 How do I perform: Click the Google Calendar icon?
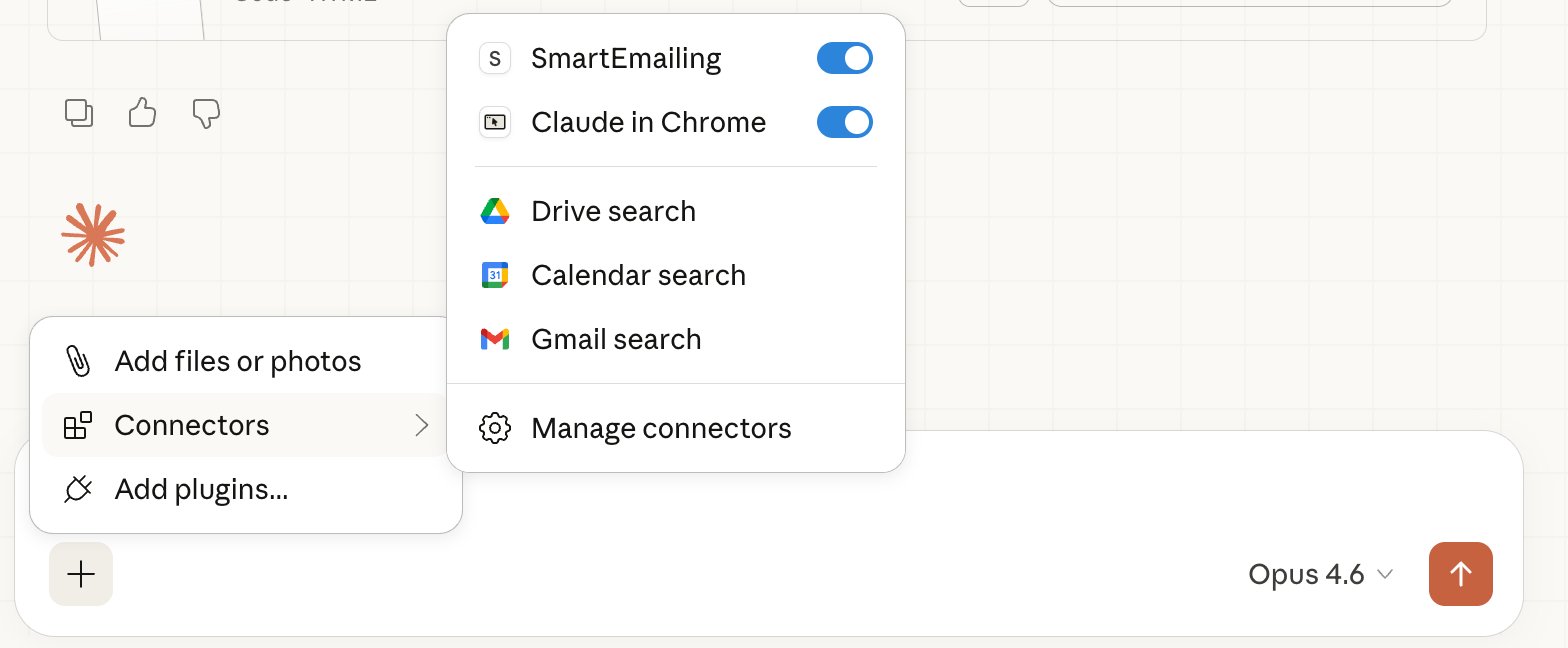tap(495, 275)
